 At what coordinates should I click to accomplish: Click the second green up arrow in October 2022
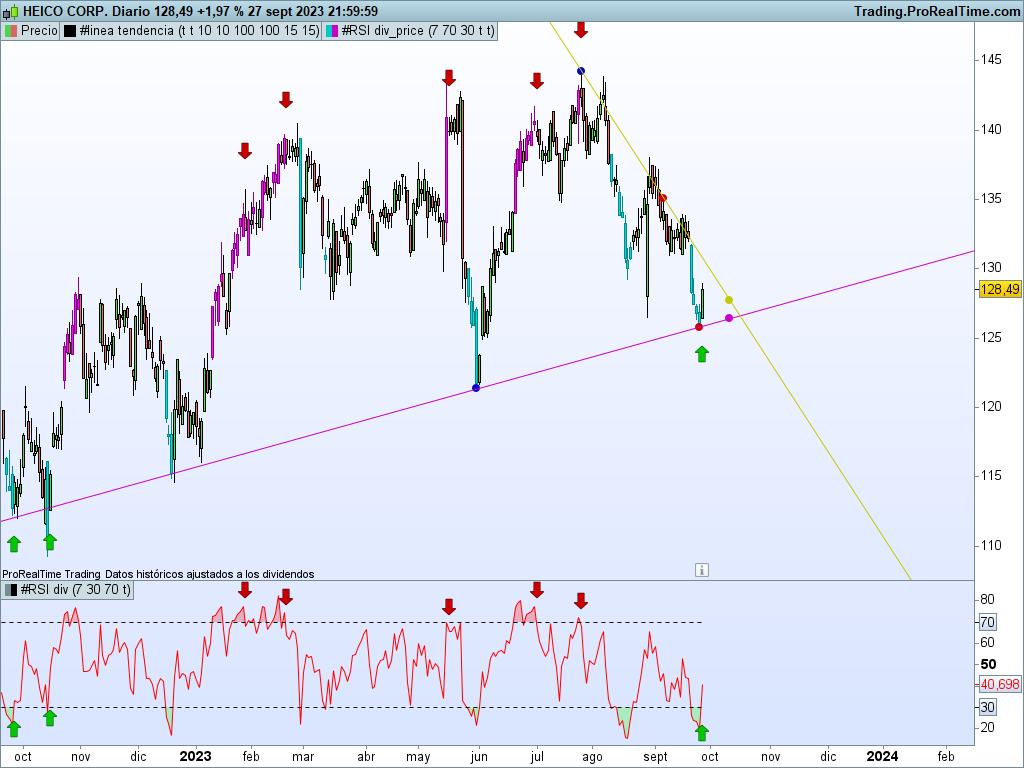point(50,541)
